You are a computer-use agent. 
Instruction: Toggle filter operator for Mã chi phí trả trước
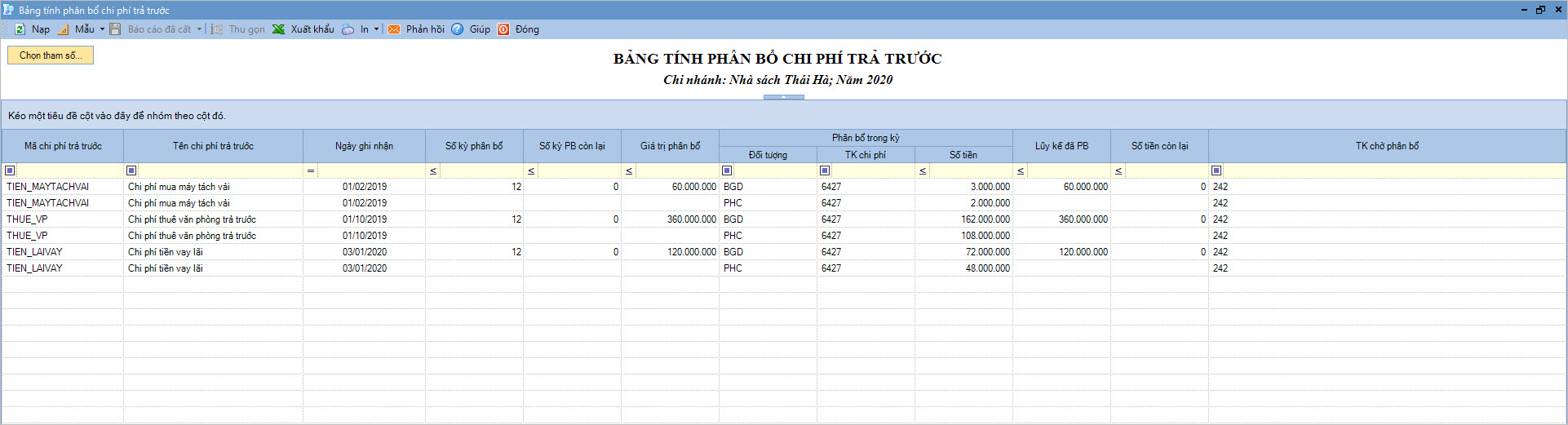[x=10, y=170]
